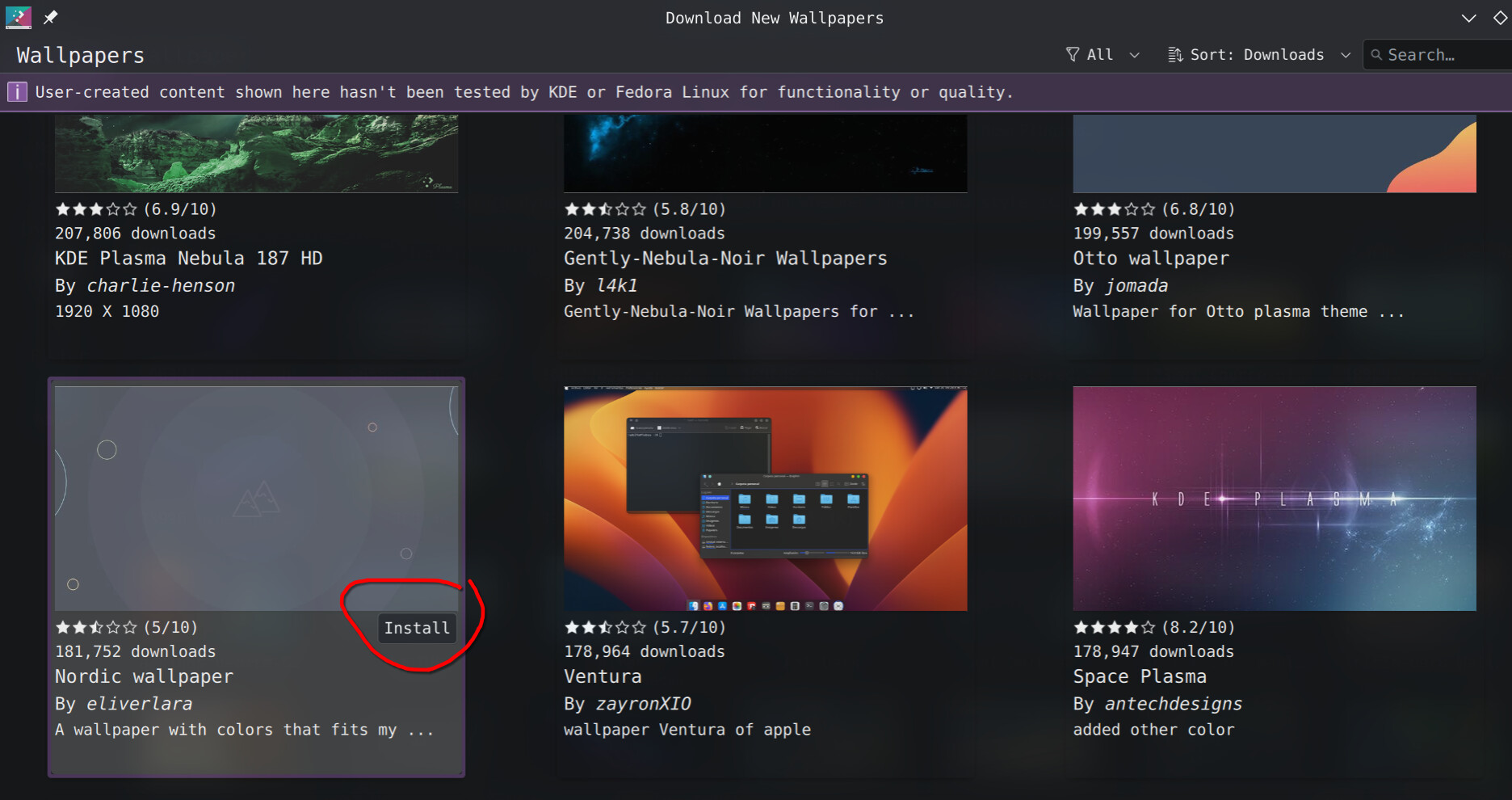
Task: Select the Otto wallpaper thumbnail
Action: coord(1274,154)
